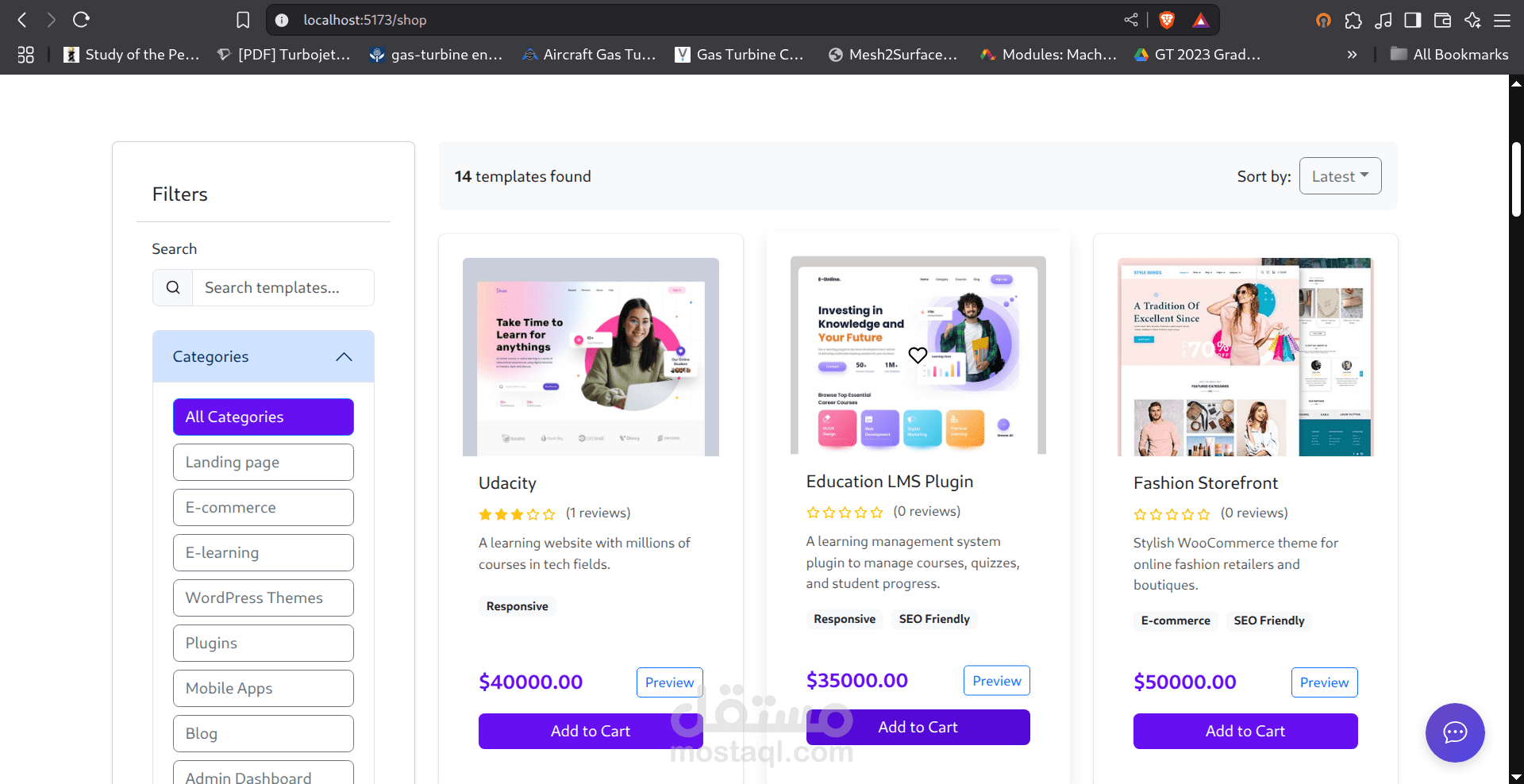Click the Brave Rewards triangle icon
This screenshot has height=784, width=1524.
point(1201,20)
